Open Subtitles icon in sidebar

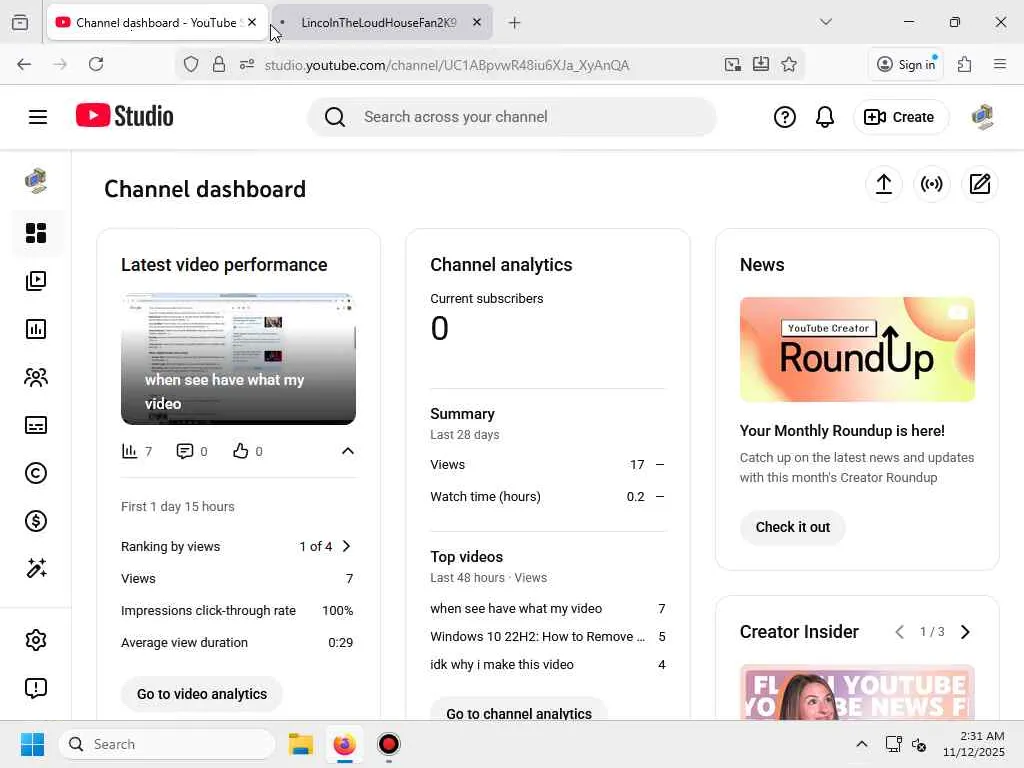coord(36,425)
